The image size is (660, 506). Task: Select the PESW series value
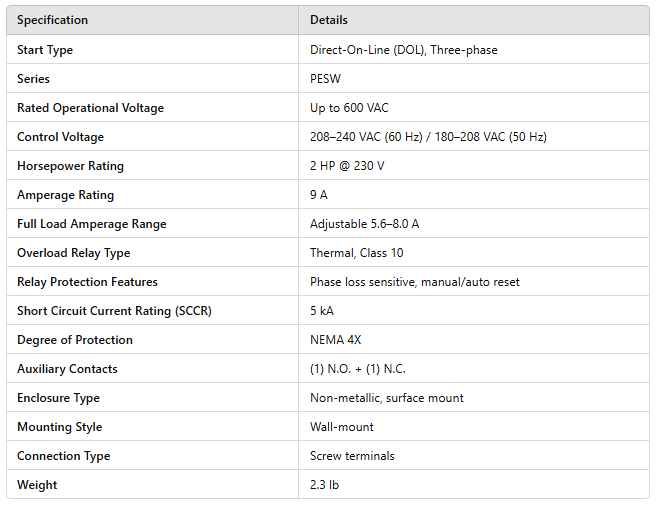pos(326,79)
